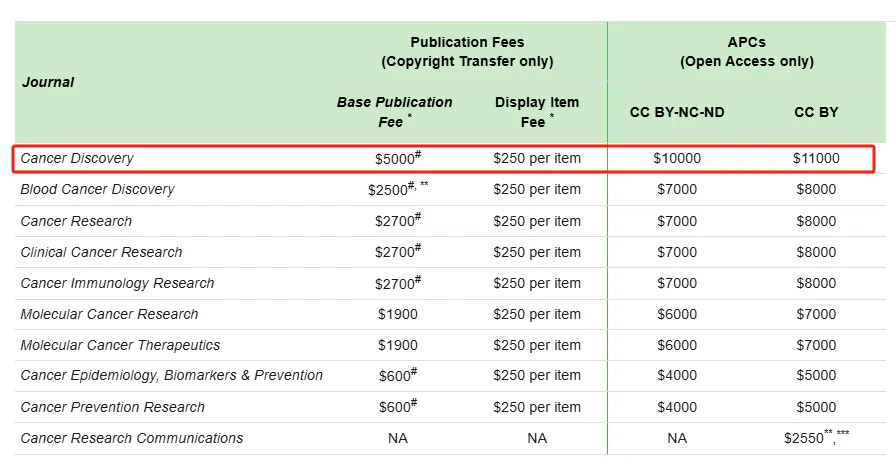Image resolution: width=896 pixels, height=462 pixels.
Task: Click the Cancer Research journal name
Action: coord(76,221)
